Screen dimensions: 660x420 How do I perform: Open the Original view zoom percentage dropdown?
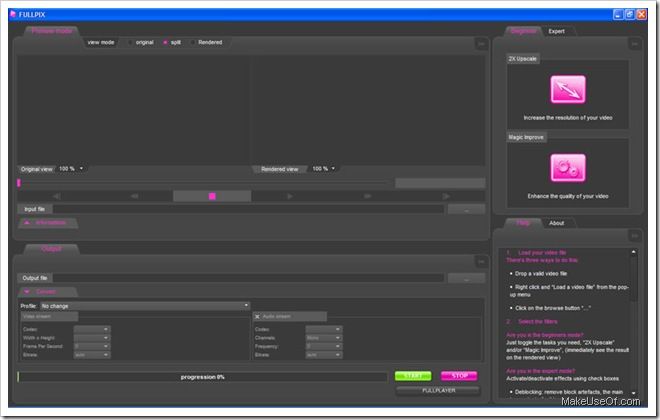coord(71,169)
